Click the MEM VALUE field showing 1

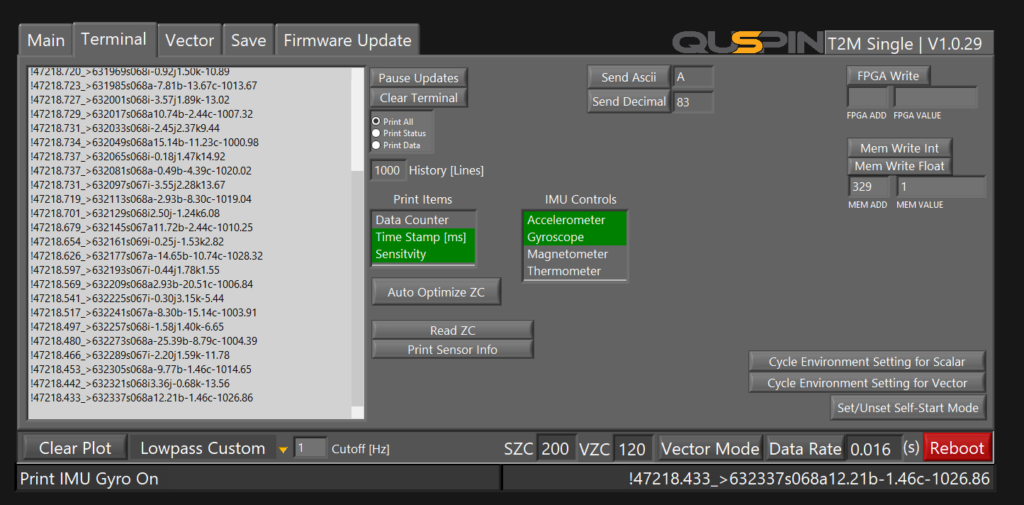click(x=940, y=187)
